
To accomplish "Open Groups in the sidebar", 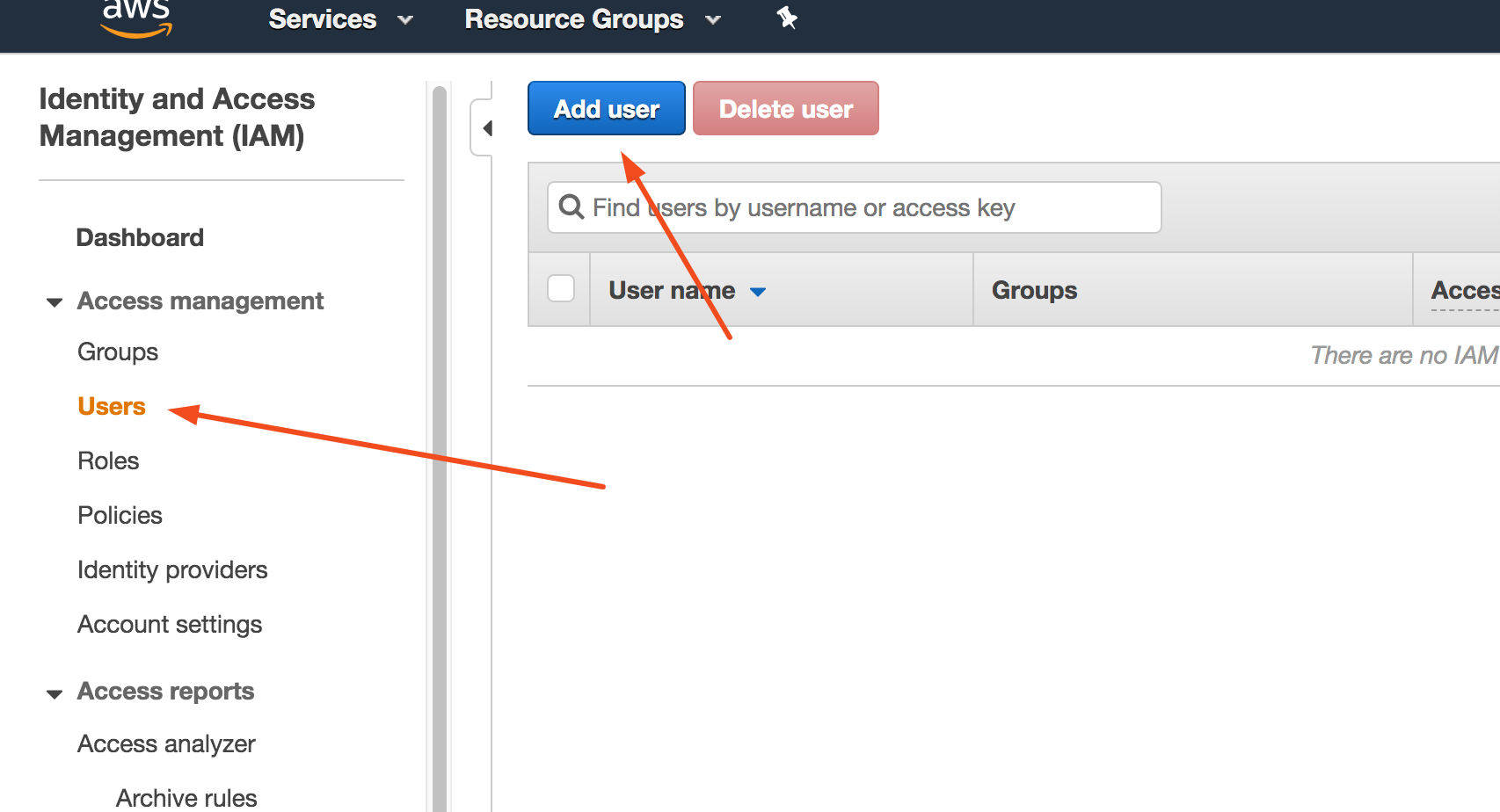I will coord(118,352).
